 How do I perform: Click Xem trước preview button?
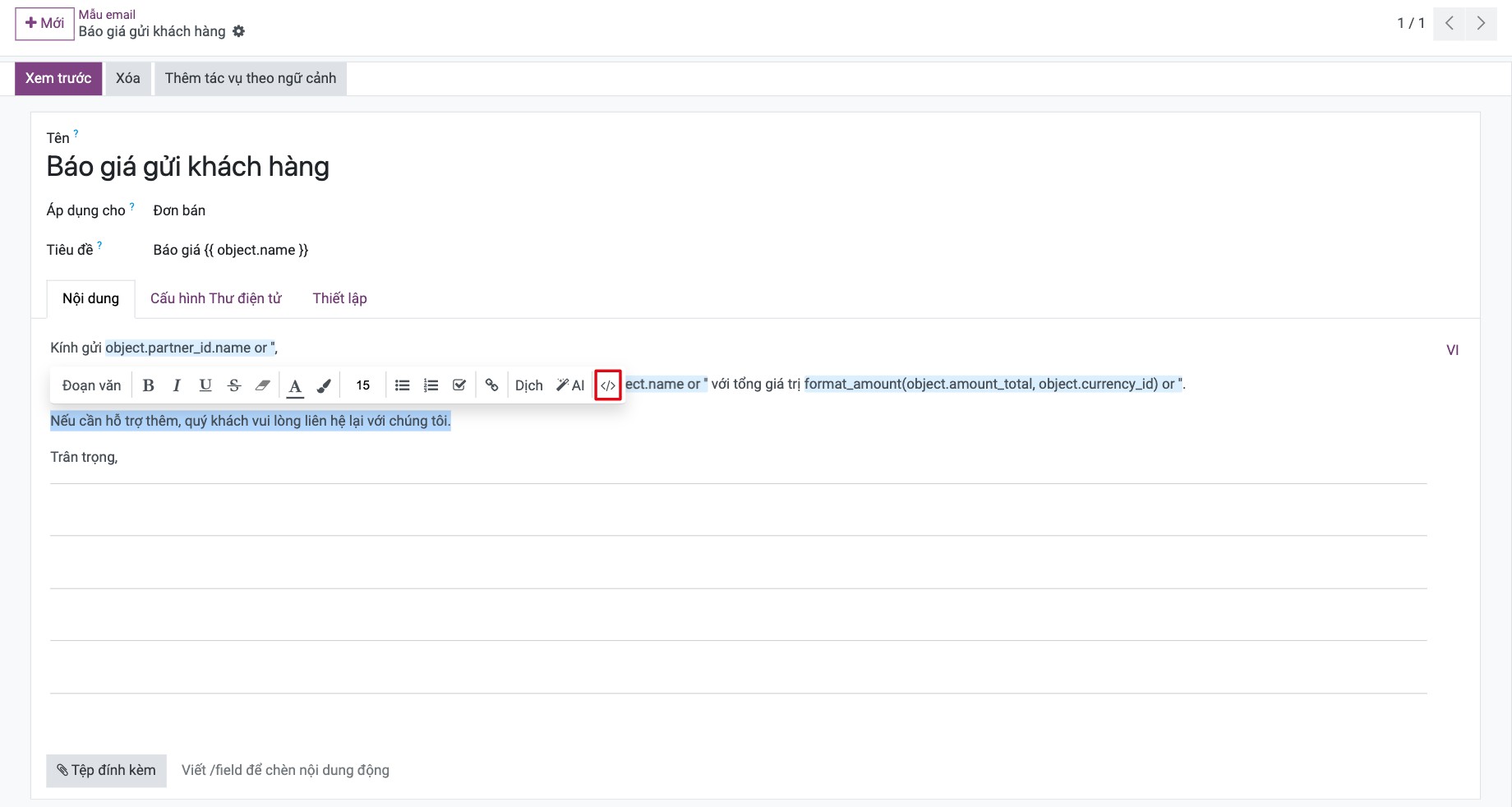point(58,79)
